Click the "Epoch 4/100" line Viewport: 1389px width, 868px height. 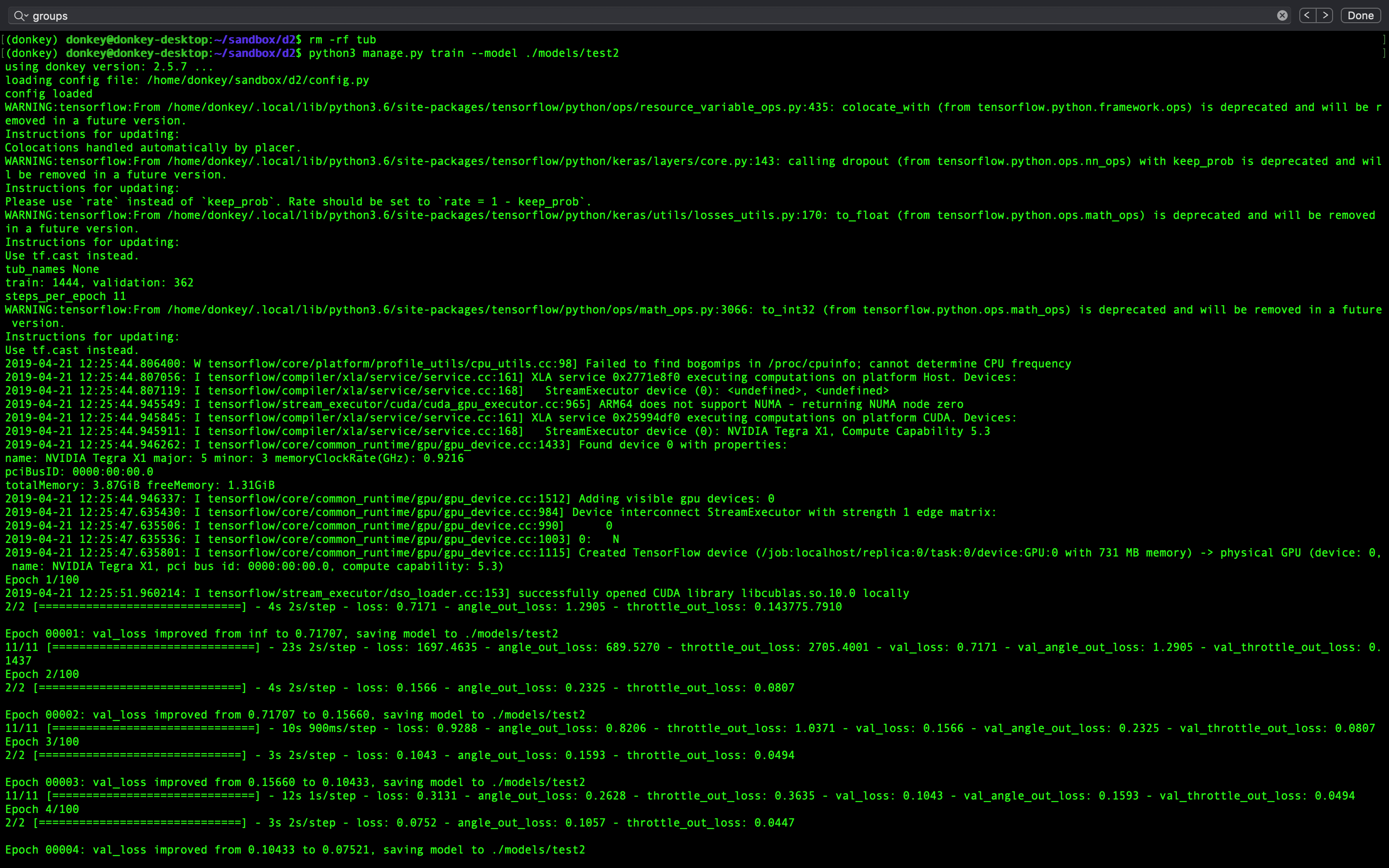[42, 810]
